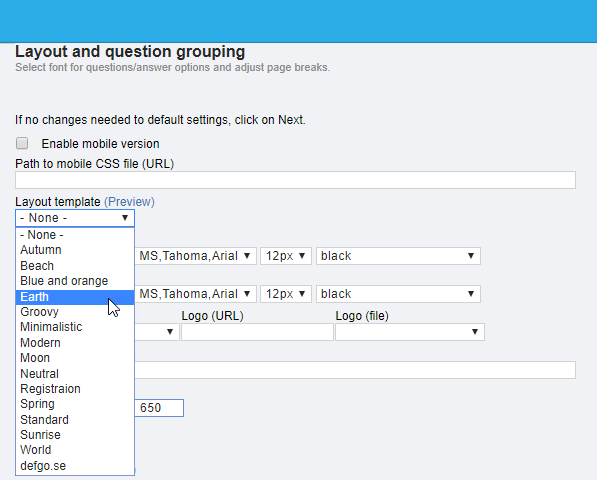Screen dimensions: 597x480
Task: Pick the Registraion template option
Action: pyautogui.click(x=75, y=389)
